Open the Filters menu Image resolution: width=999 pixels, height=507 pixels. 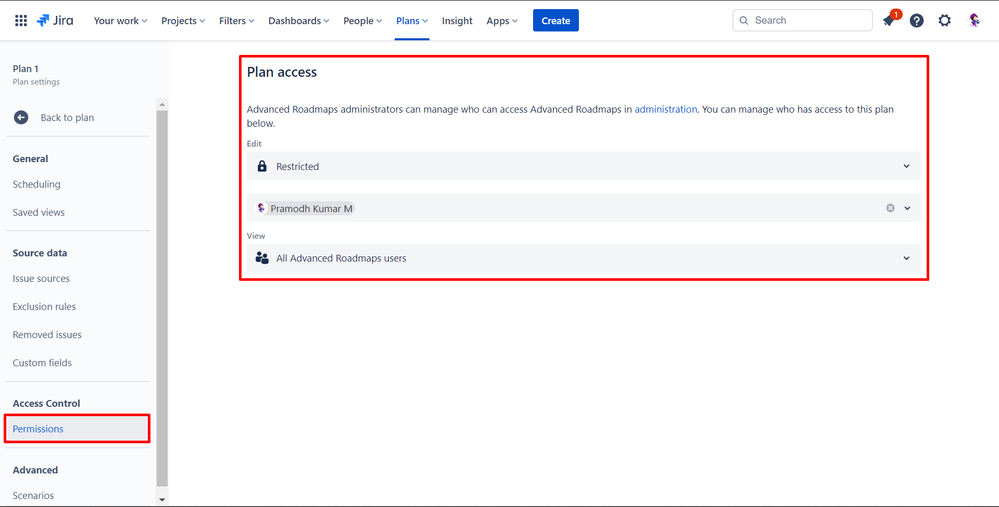pos(236,20)
